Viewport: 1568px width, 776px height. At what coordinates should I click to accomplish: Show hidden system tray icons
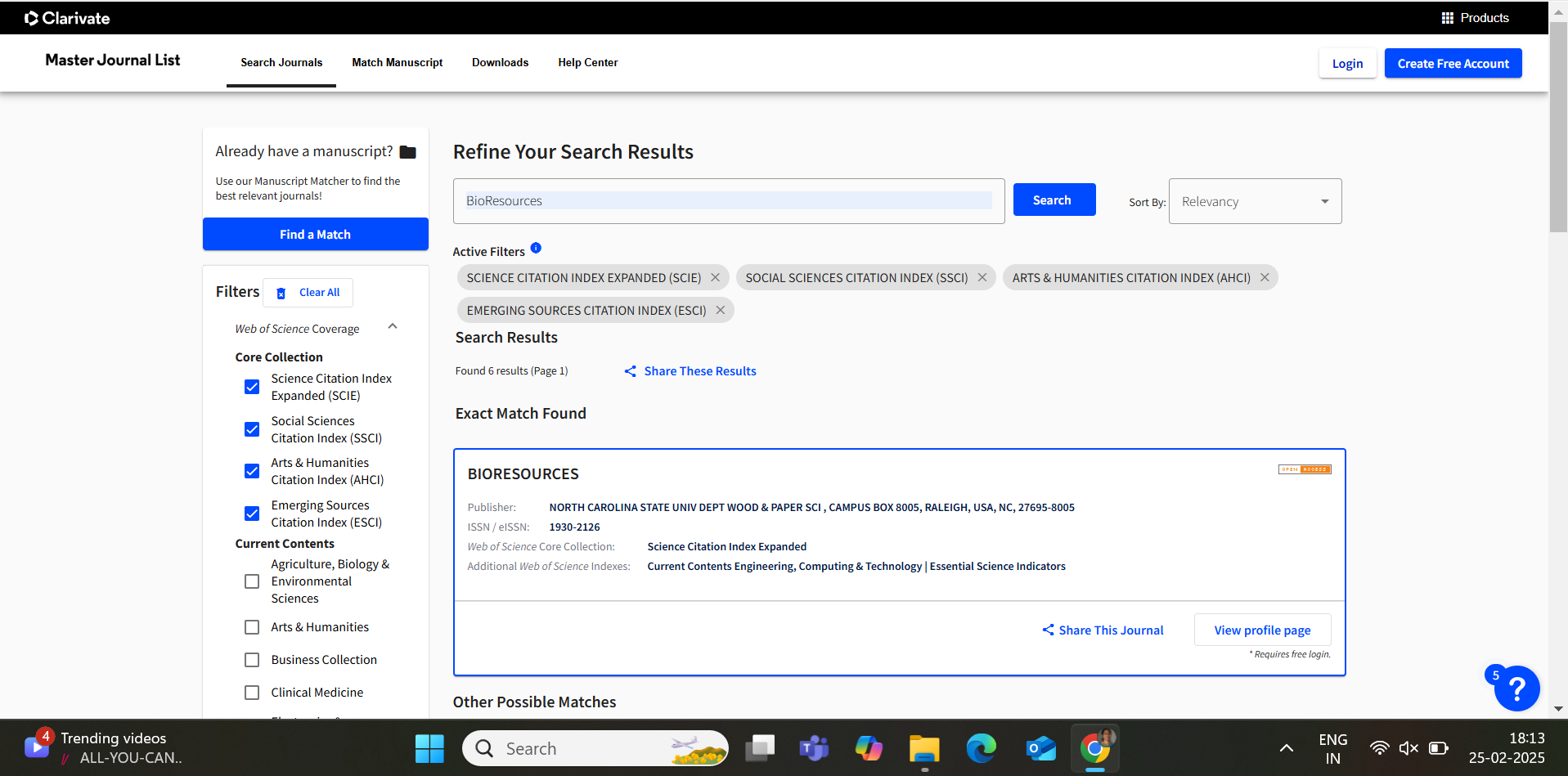(x=1286, y=748)
